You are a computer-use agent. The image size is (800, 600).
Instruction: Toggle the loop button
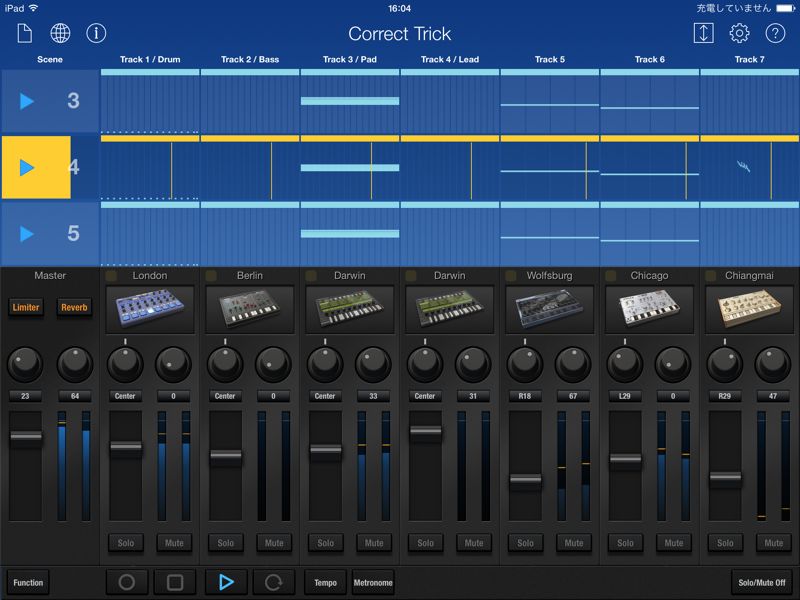pyautogui.click(x=274, y=582)
